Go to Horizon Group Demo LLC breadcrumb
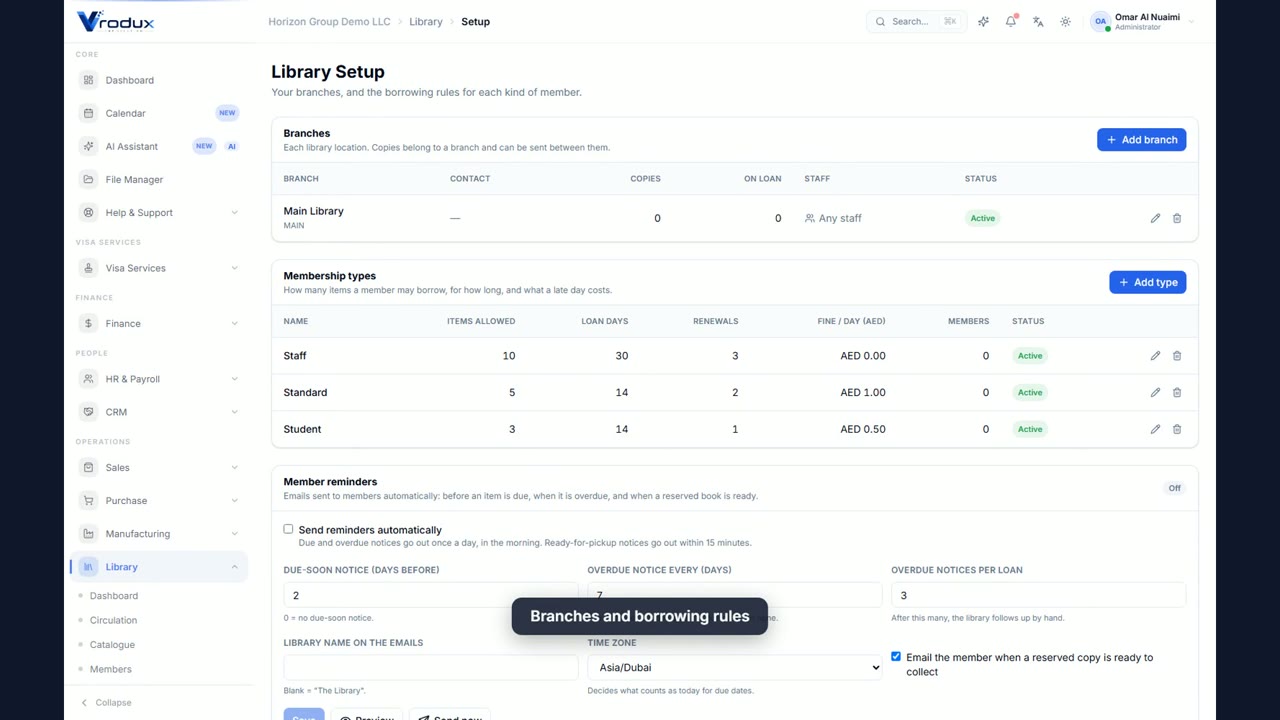 pyautogui.click(x=329, y=21)
